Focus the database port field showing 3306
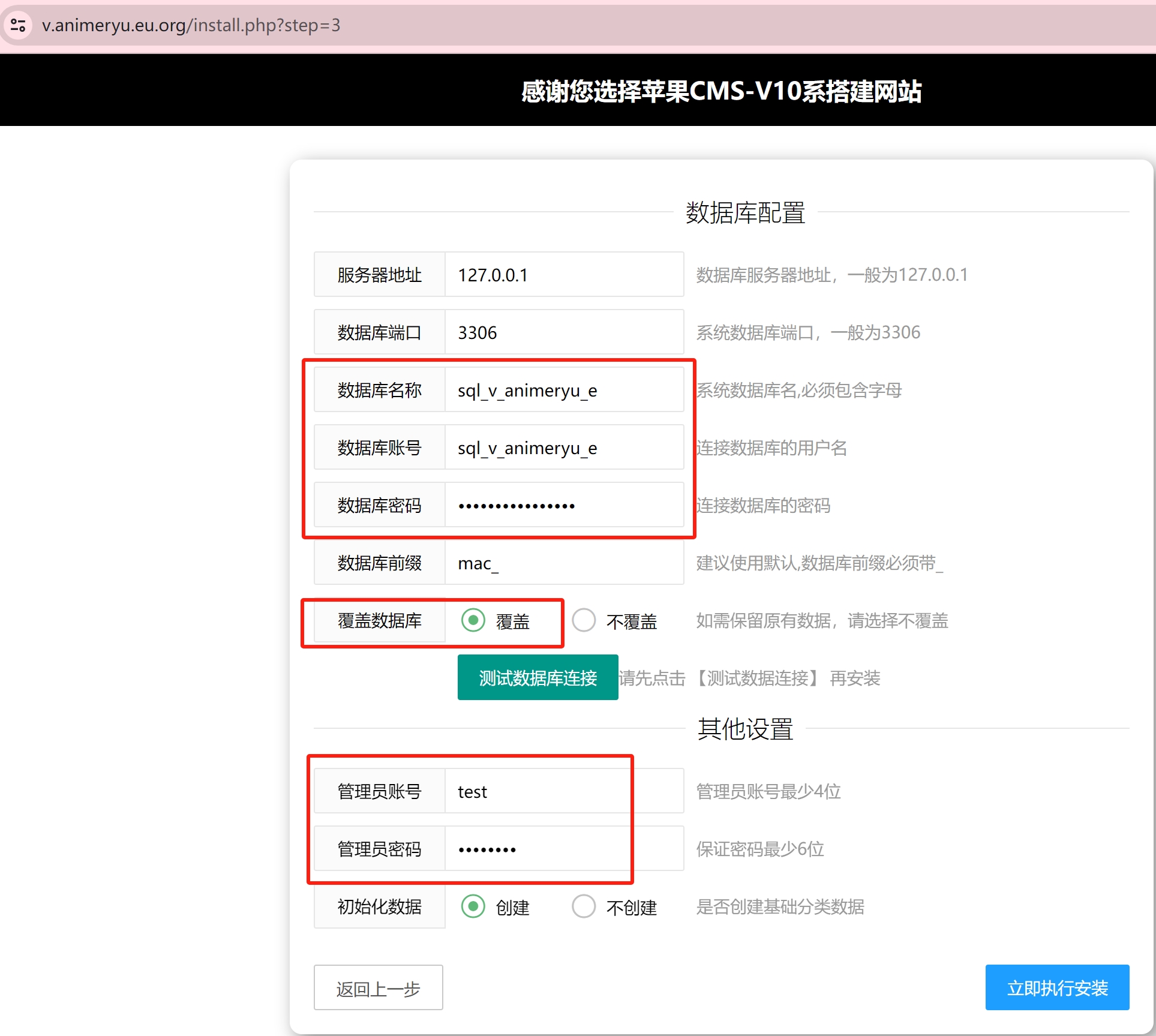Viewport: 1156px width, 1036px height. (564, 332)
